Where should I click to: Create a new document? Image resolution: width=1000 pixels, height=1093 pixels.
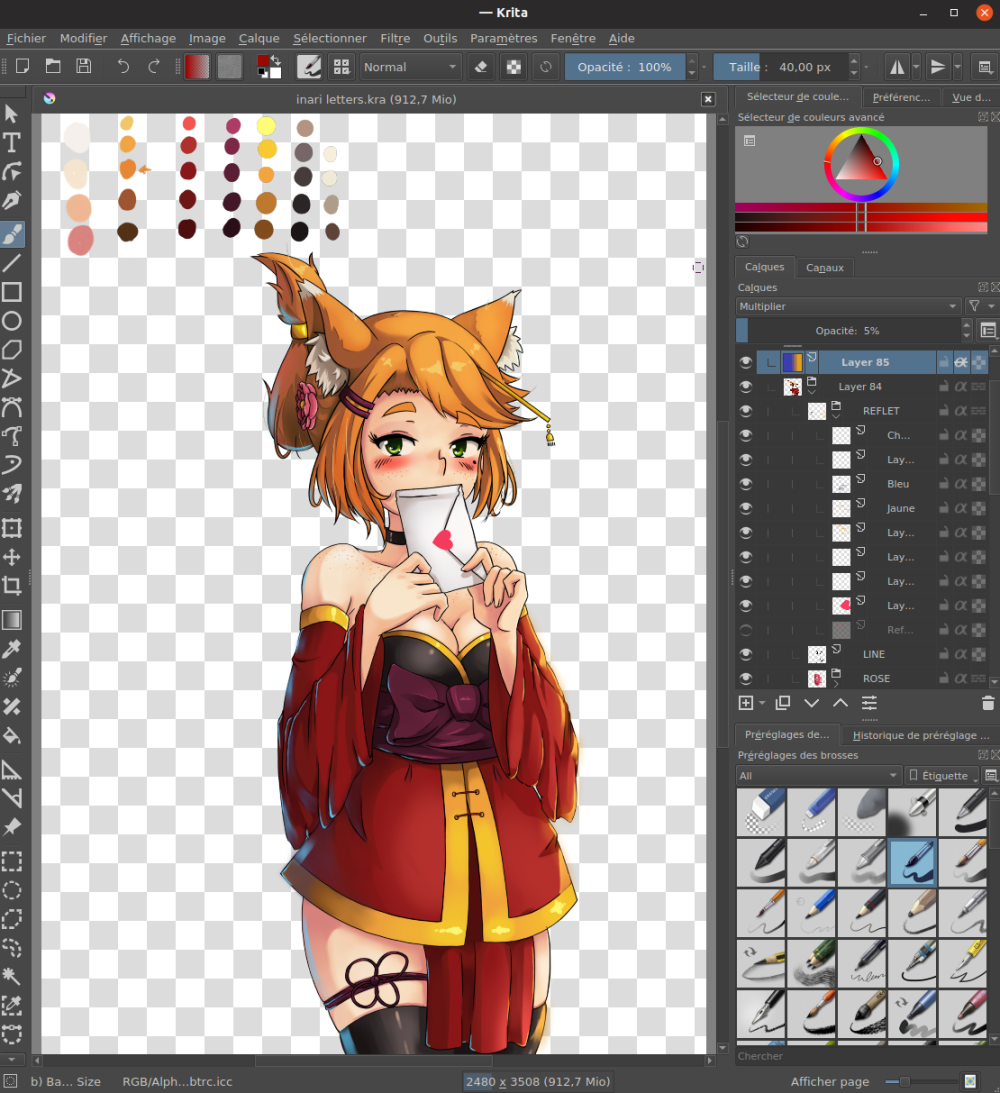click(22, 66)
